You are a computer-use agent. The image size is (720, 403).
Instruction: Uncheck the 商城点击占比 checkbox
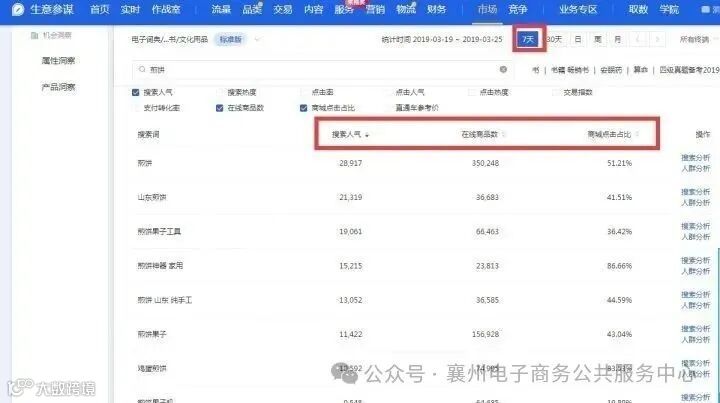[304, 108]
